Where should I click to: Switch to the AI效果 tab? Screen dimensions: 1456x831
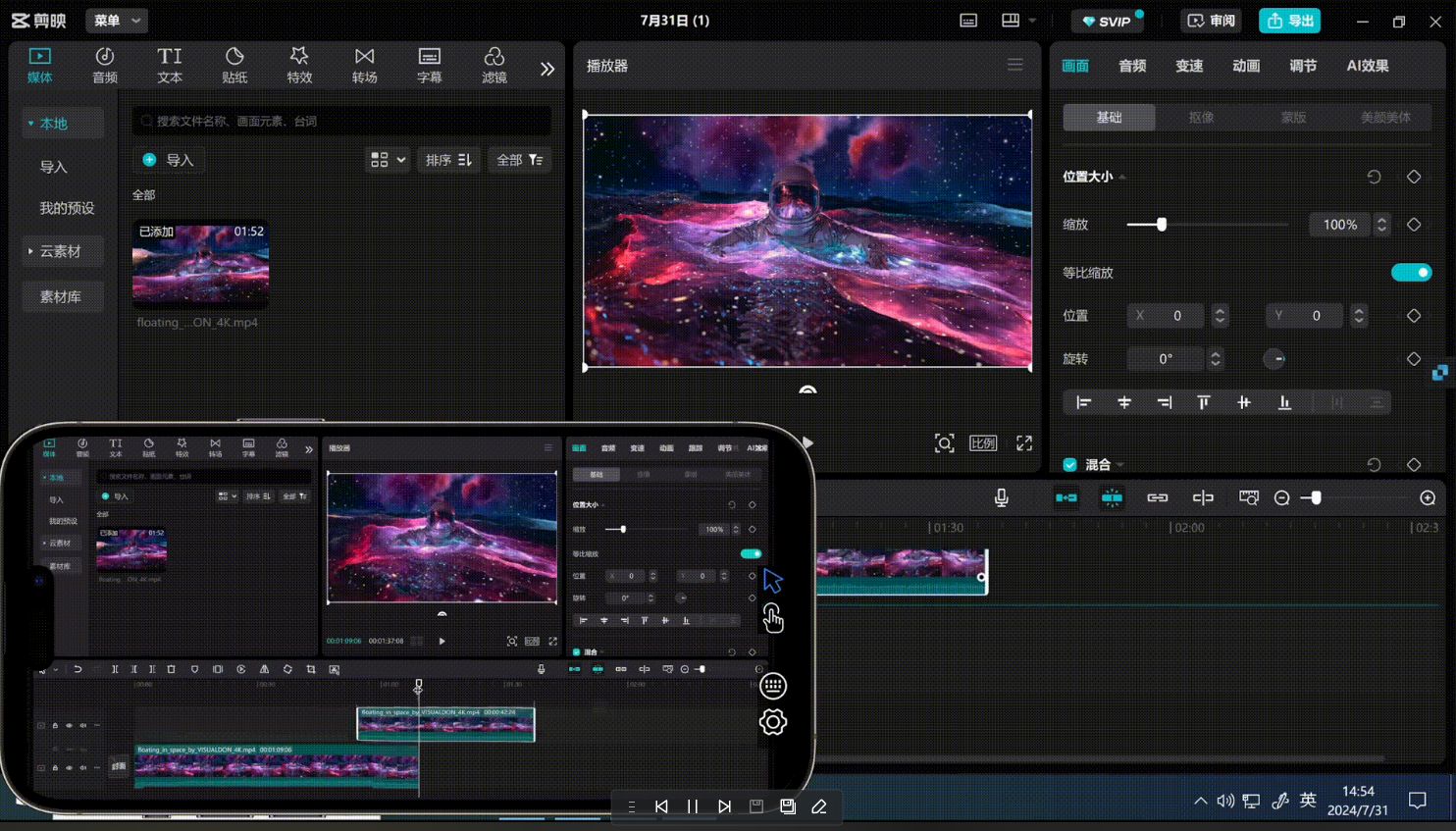[x=1367, y=66]
